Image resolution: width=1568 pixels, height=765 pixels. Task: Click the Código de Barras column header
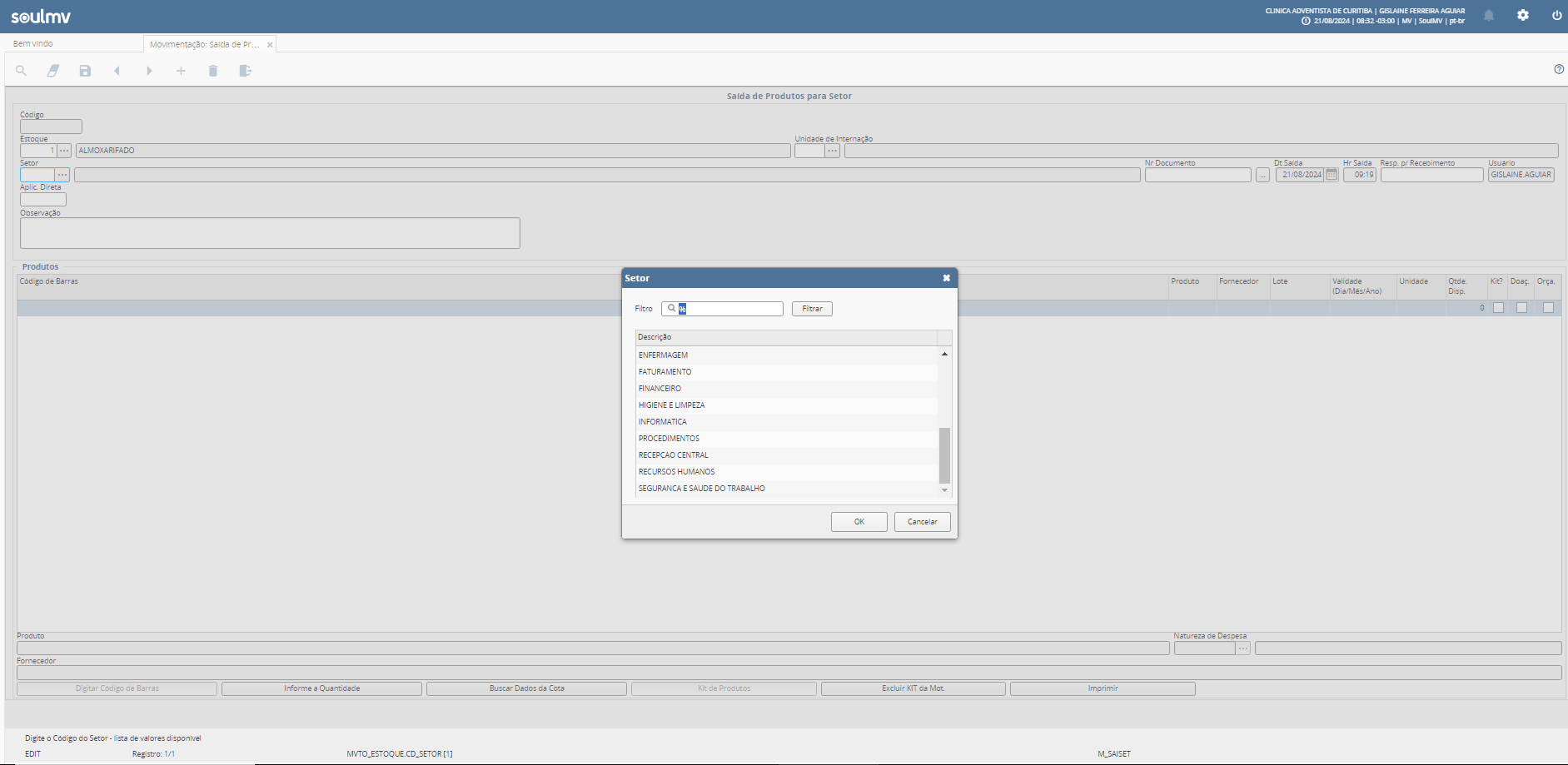point(48,281)
